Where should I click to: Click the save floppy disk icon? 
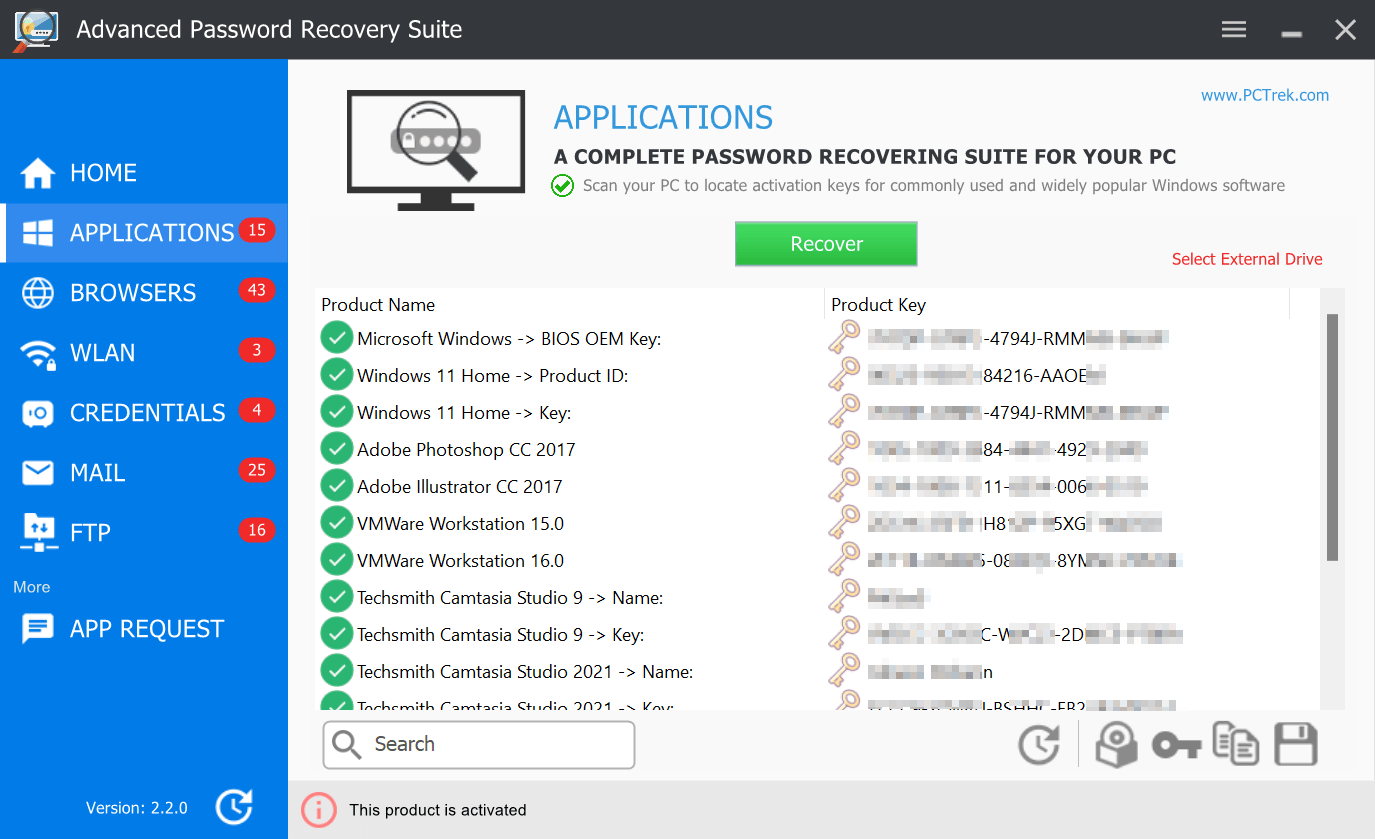[1295, 745]
